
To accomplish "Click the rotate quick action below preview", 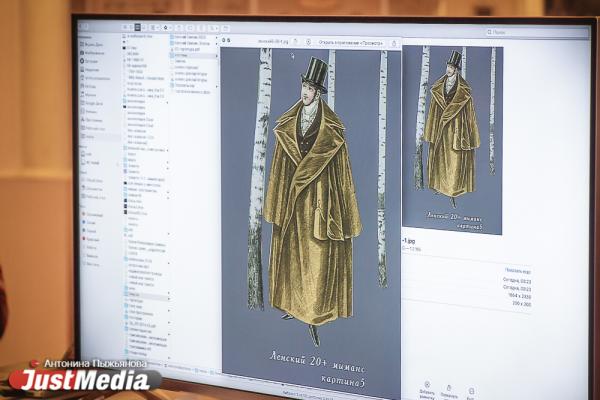I will pyautogui.click(x=449, y=391).
